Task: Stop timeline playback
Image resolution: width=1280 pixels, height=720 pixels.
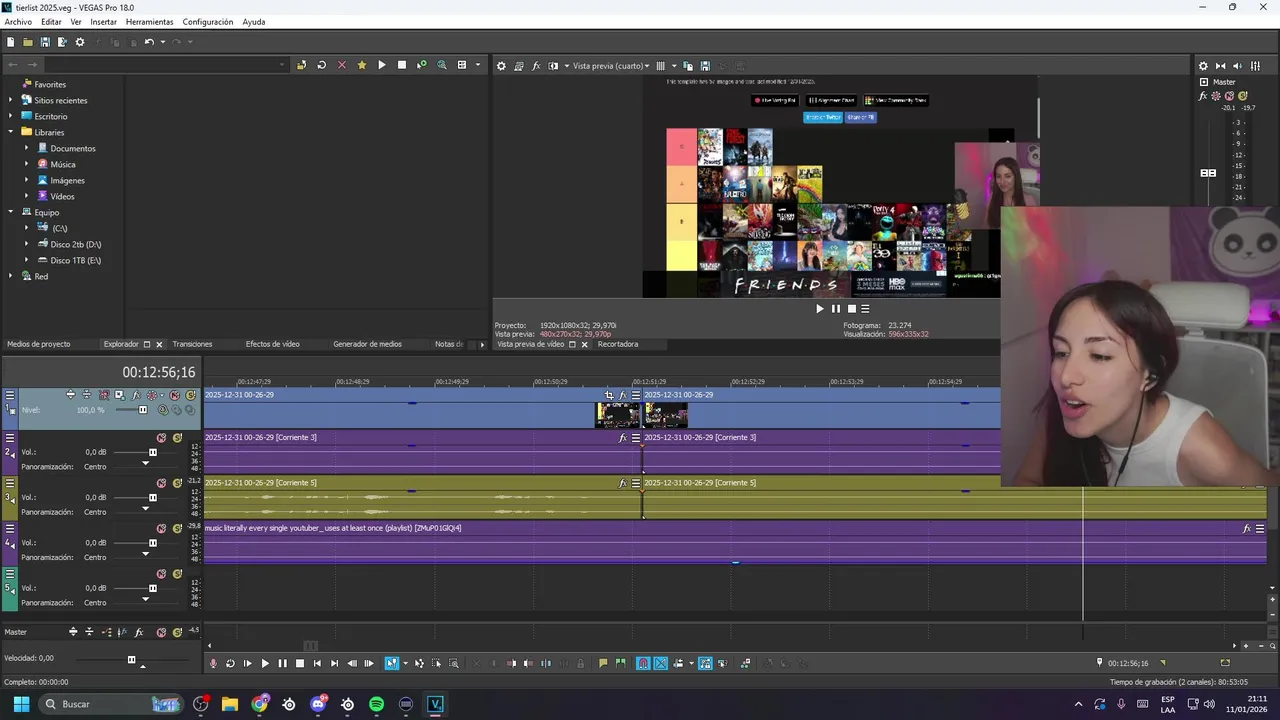Action: point(300,663)
